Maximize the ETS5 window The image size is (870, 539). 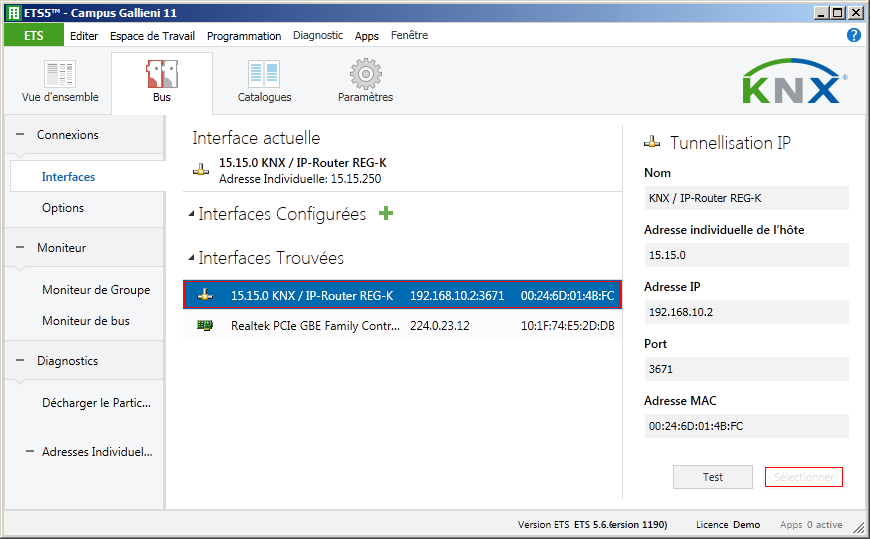coord(838,13)
